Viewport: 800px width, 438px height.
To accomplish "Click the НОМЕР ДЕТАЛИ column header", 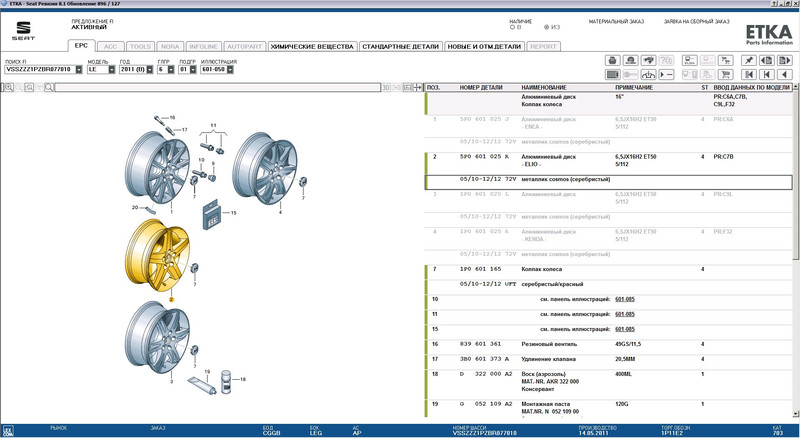I will pyautogui.click(x=481, y=88).
